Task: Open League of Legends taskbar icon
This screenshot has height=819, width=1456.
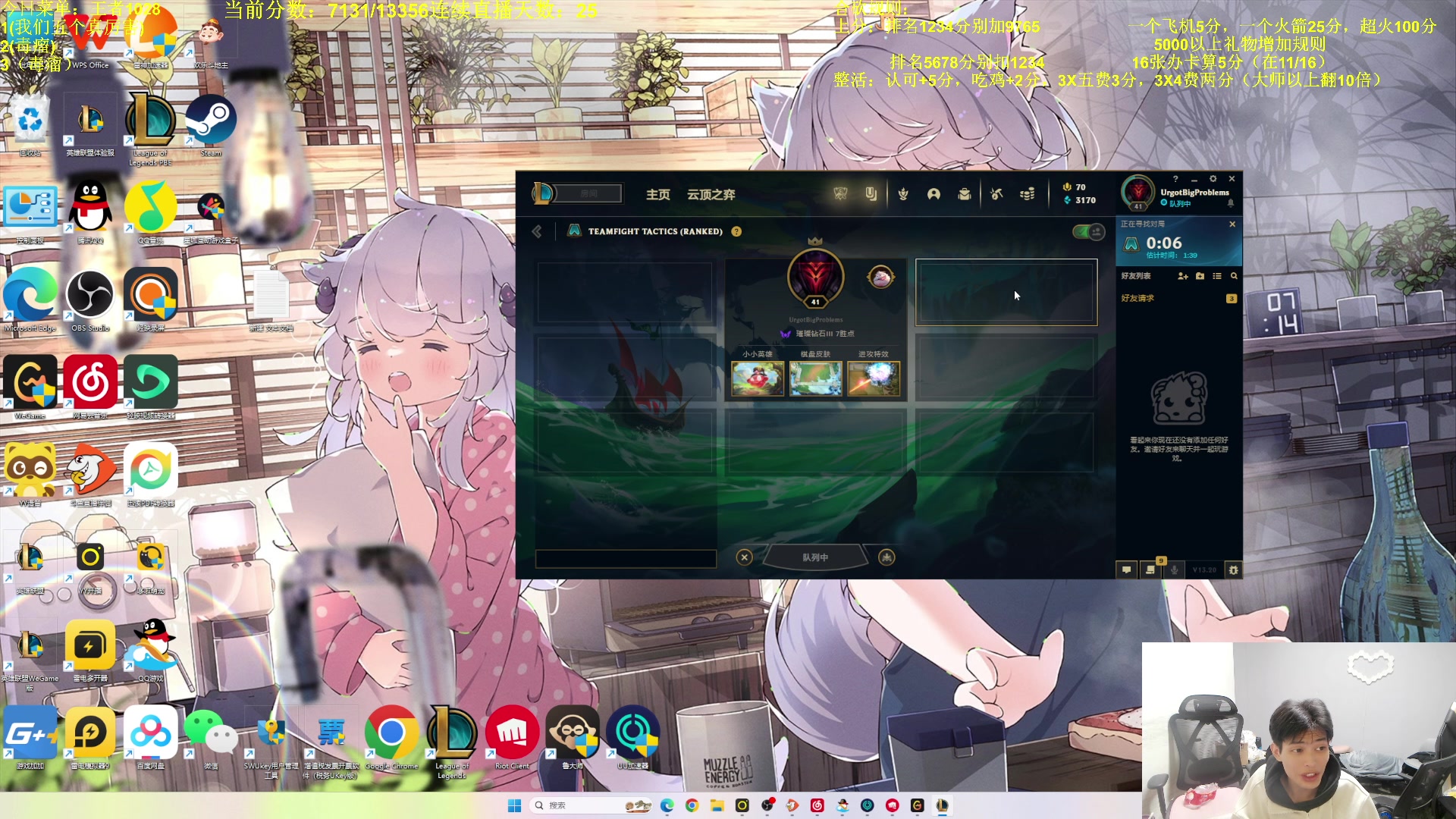Action: point(942,805)
